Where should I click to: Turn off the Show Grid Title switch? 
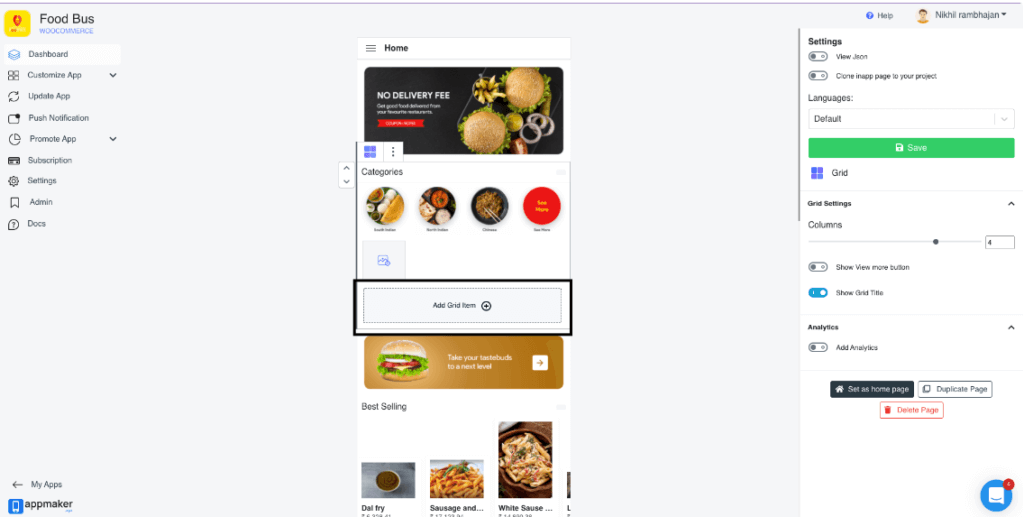[818, 292]
